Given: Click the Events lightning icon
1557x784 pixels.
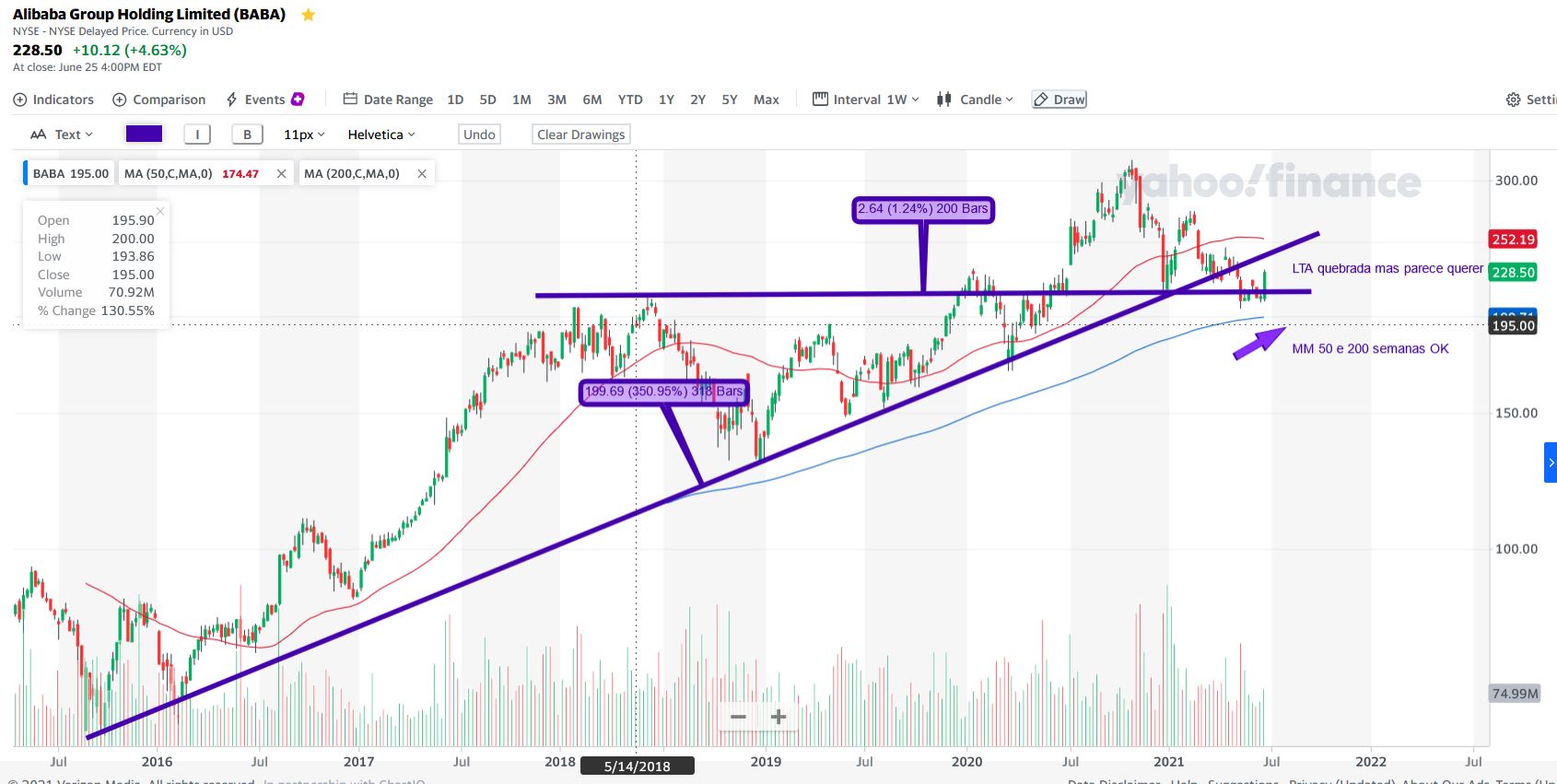Looking at the screenshot, I should coord(232,99).
